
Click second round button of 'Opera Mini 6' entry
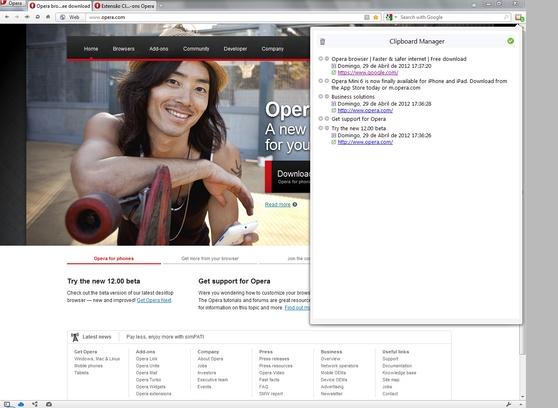click(x=327, y=81)
